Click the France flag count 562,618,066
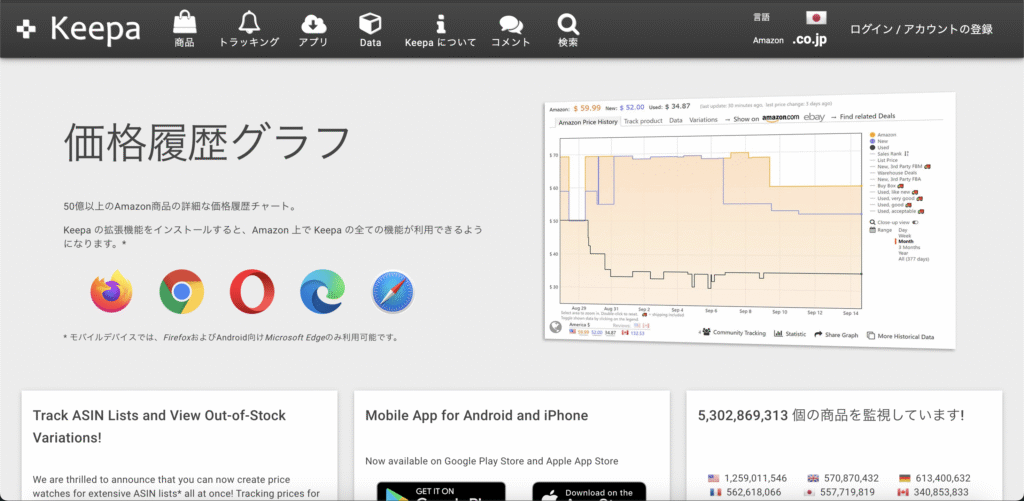This screenshot has width=1024, height=501. (x=744, y=493)
